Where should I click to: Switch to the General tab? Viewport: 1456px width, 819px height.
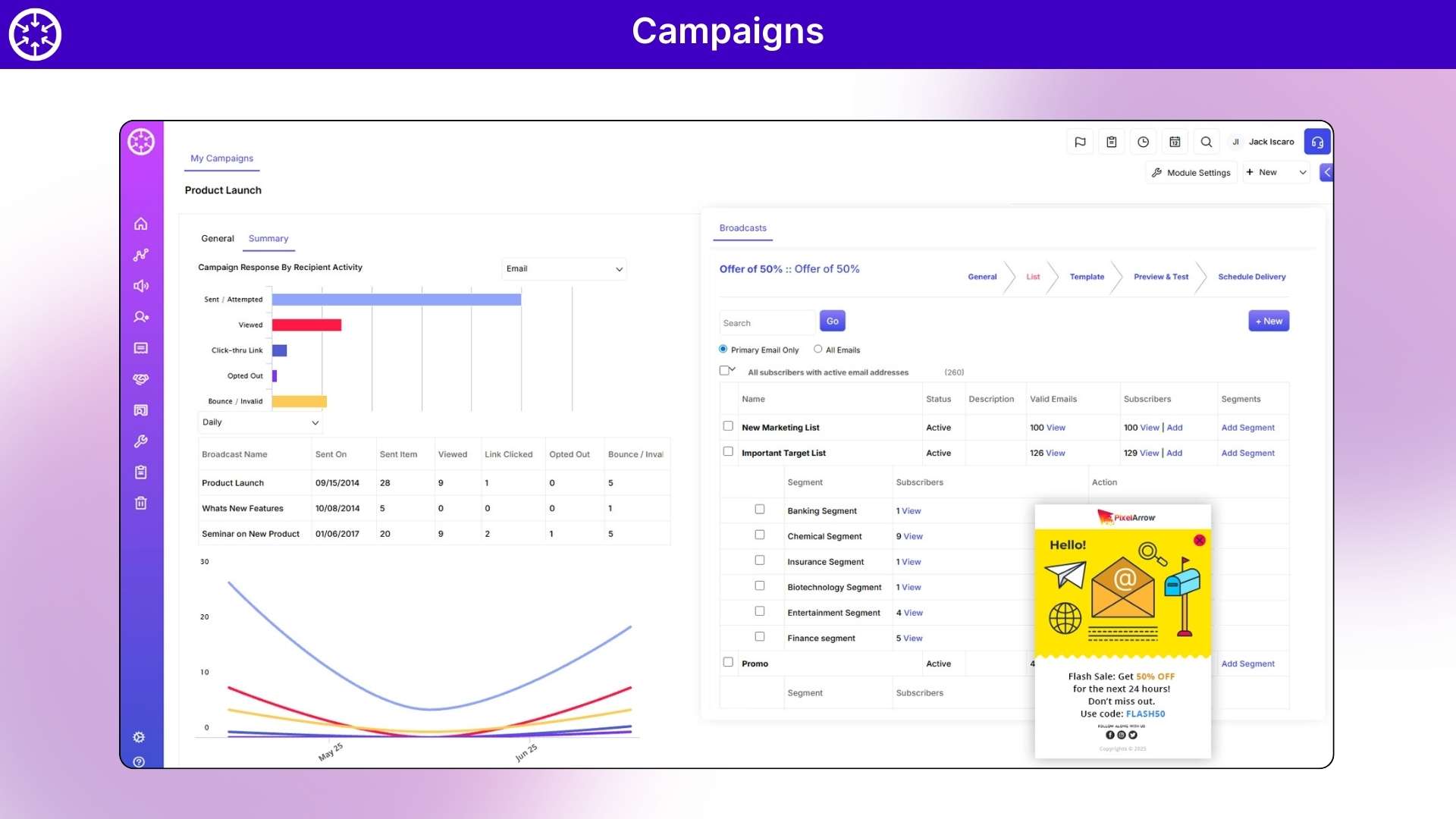[x=218, y=238]
